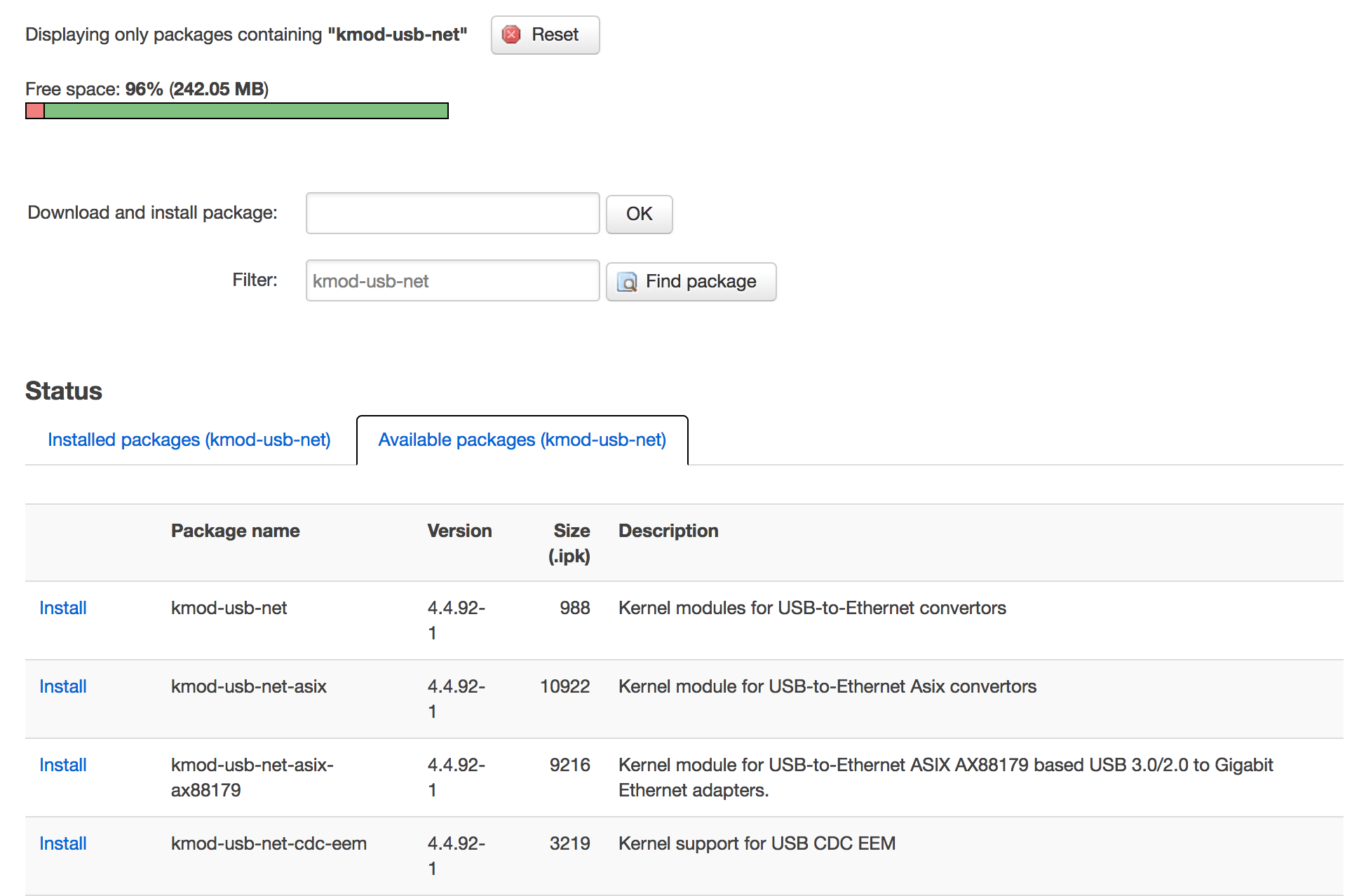Click the Package name column header
Screen dimensions: 1352x896
click(235, 531)
